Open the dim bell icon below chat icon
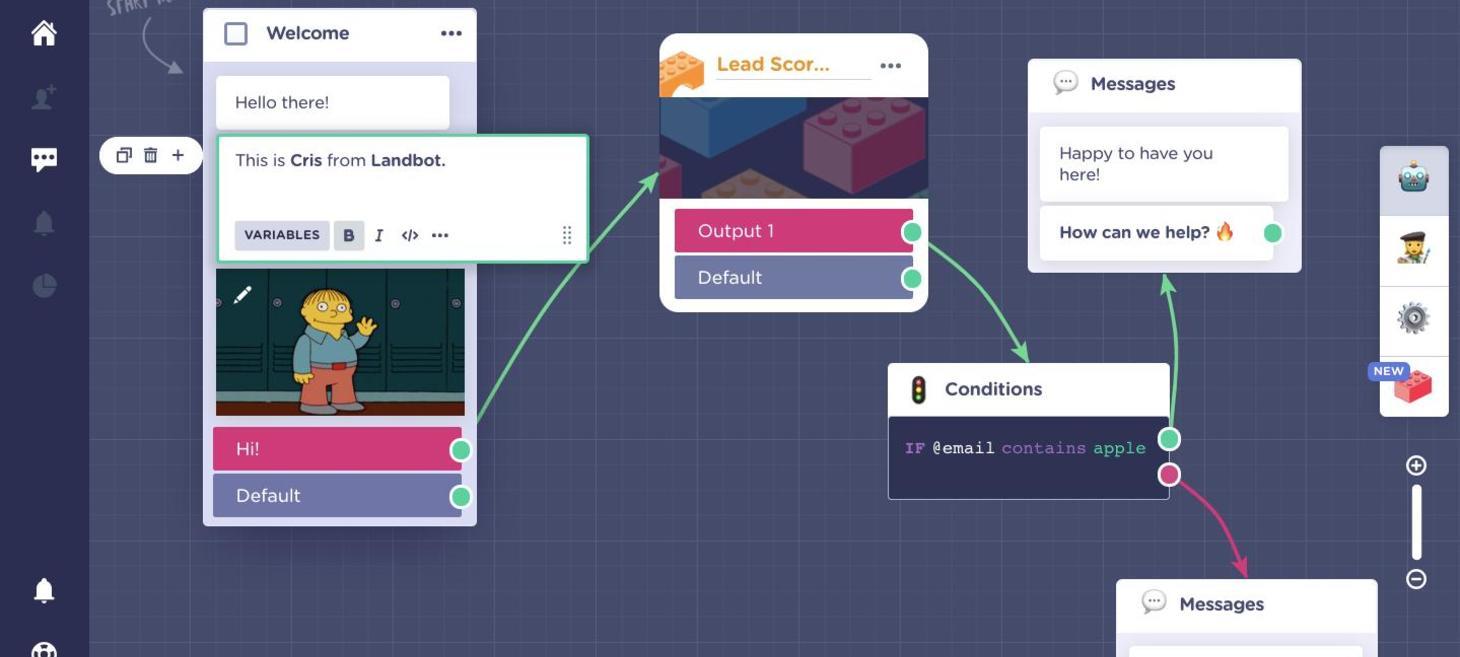The height and width of the screenshot is (657, 1460). tap(44, 223)
